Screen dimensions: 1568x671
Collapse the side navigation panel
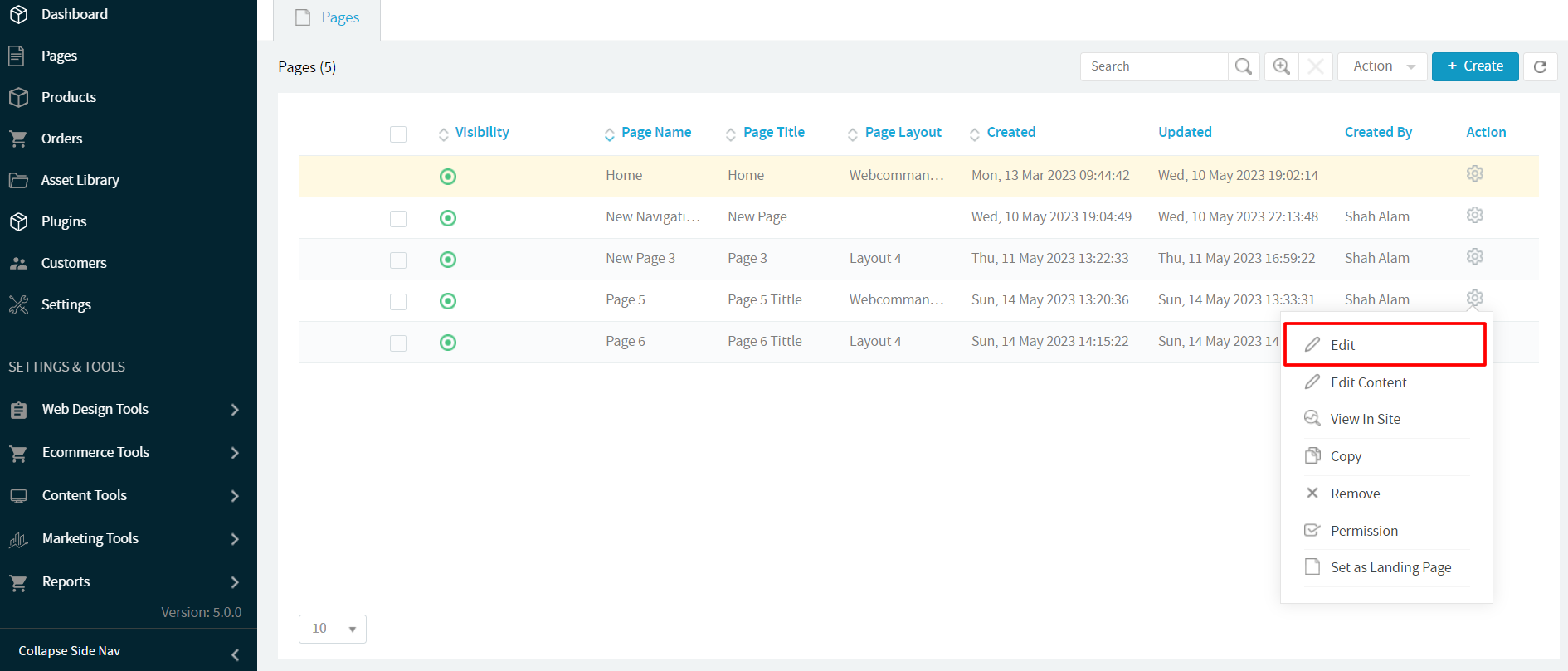[x=235, y=654]
